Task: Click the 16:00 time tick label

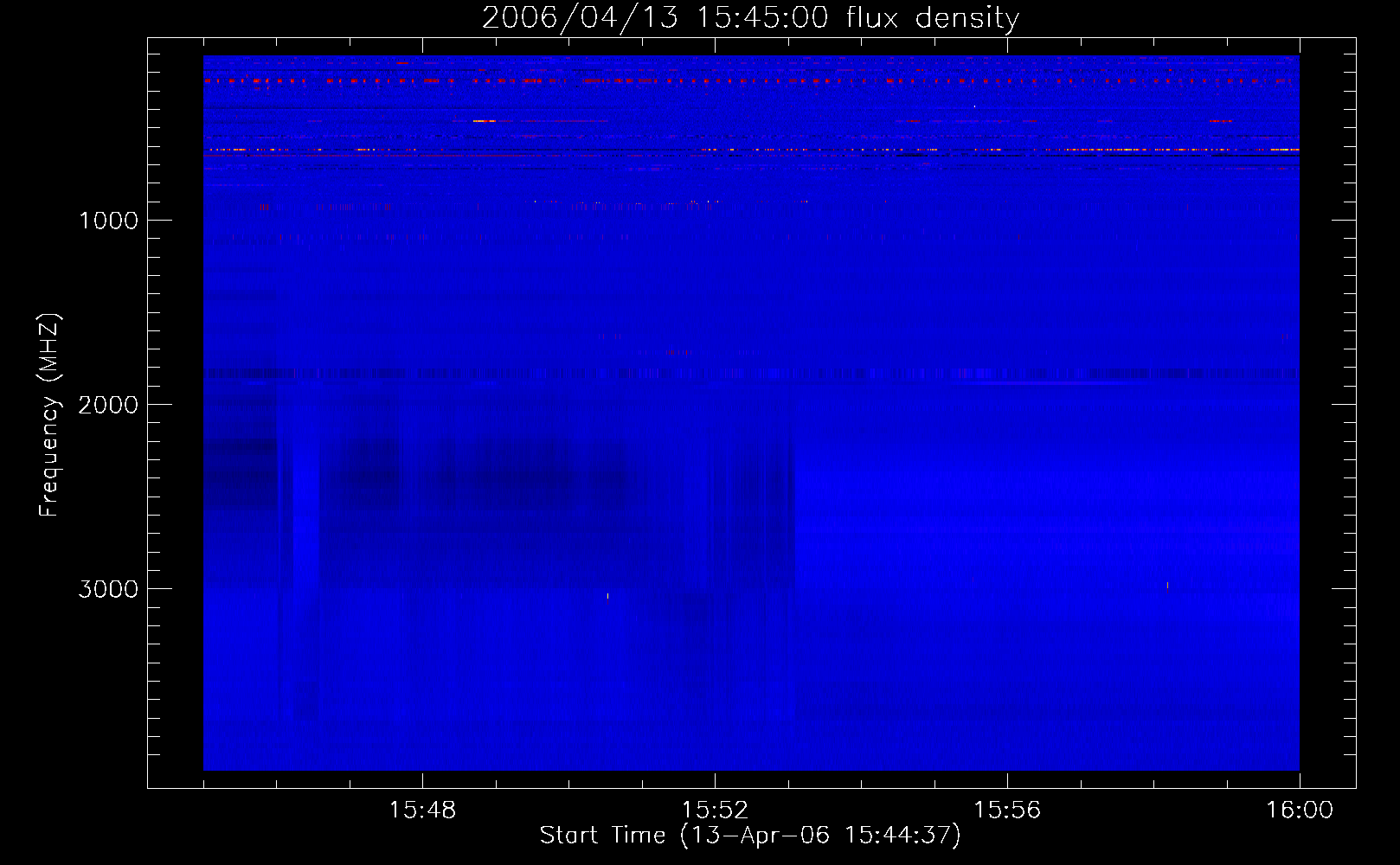Action: click(x=1300, y=811)
